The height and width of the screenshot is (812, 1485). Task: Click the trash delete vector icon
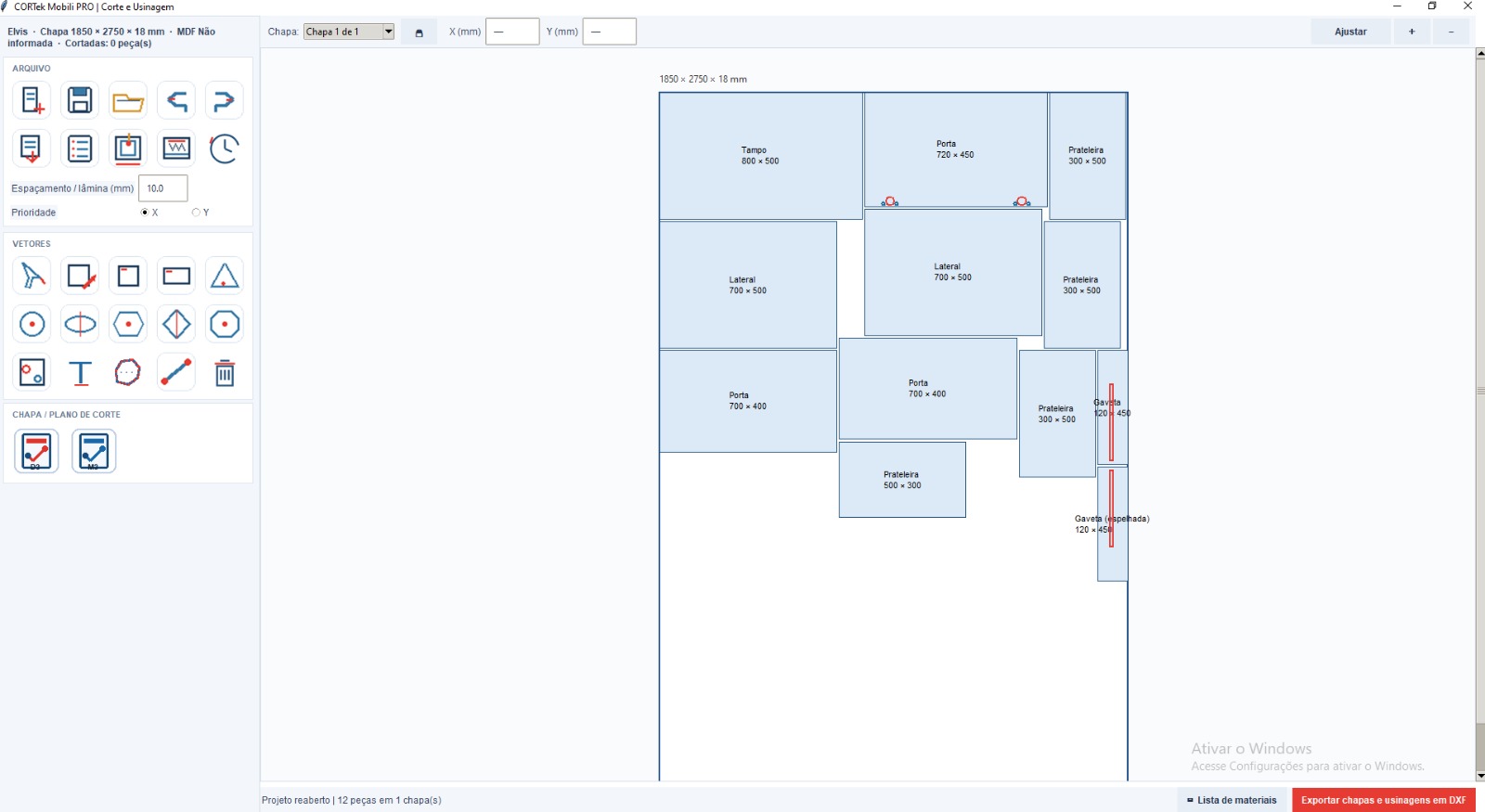(x=225, y=373)
